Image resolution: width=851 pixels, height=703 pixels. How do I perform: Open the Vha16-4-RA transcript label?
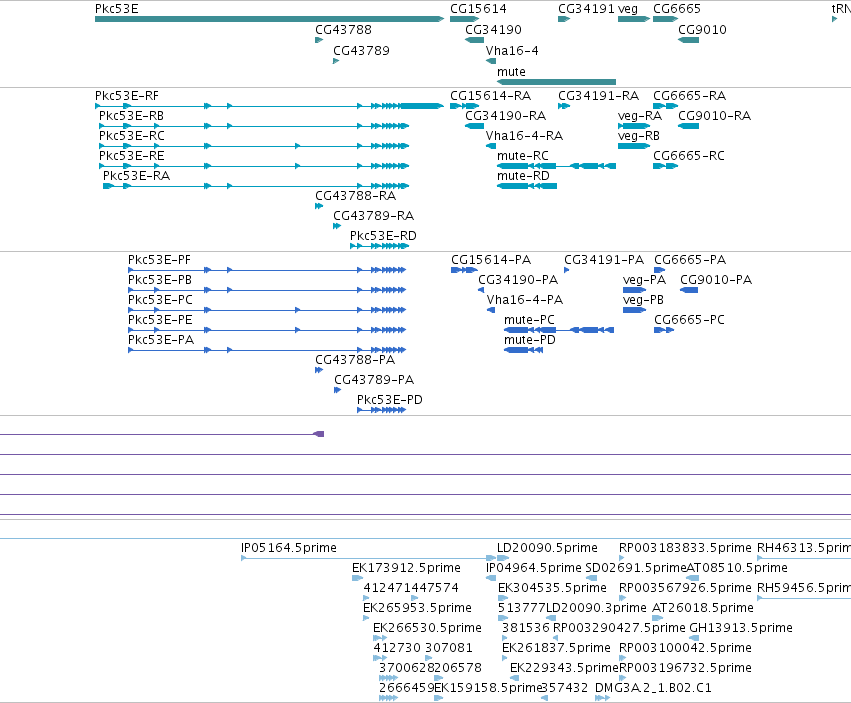pos(524,136)
